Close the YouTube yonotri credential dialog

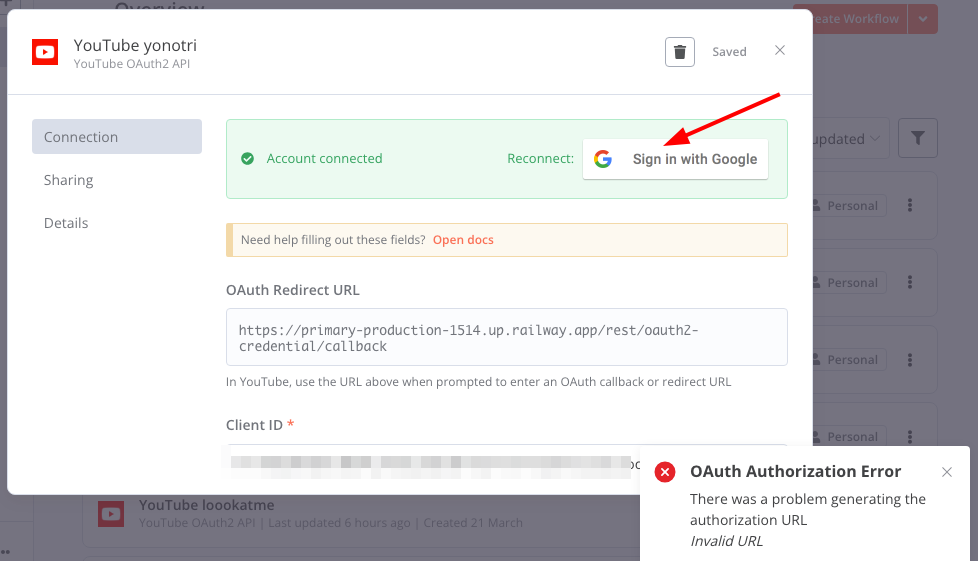click(780, 51)
